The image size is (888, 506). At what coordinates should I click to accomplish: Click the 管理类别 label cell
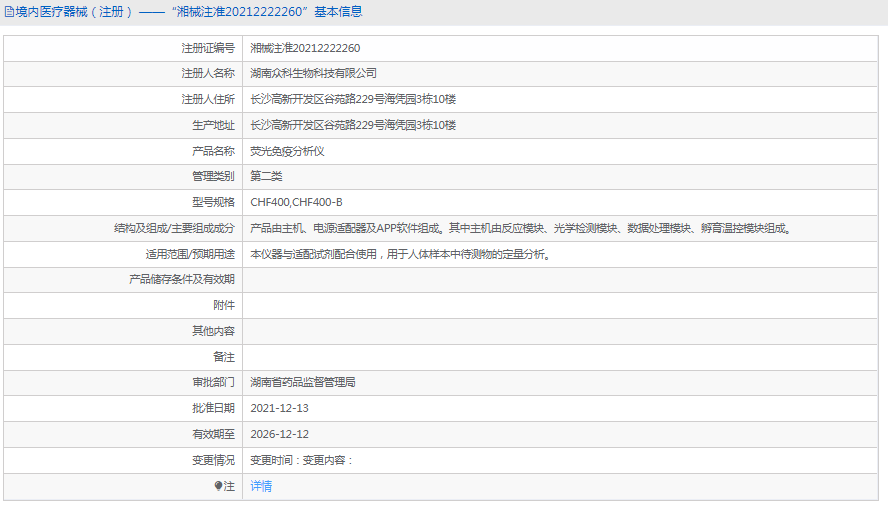(x=123, y=177)
